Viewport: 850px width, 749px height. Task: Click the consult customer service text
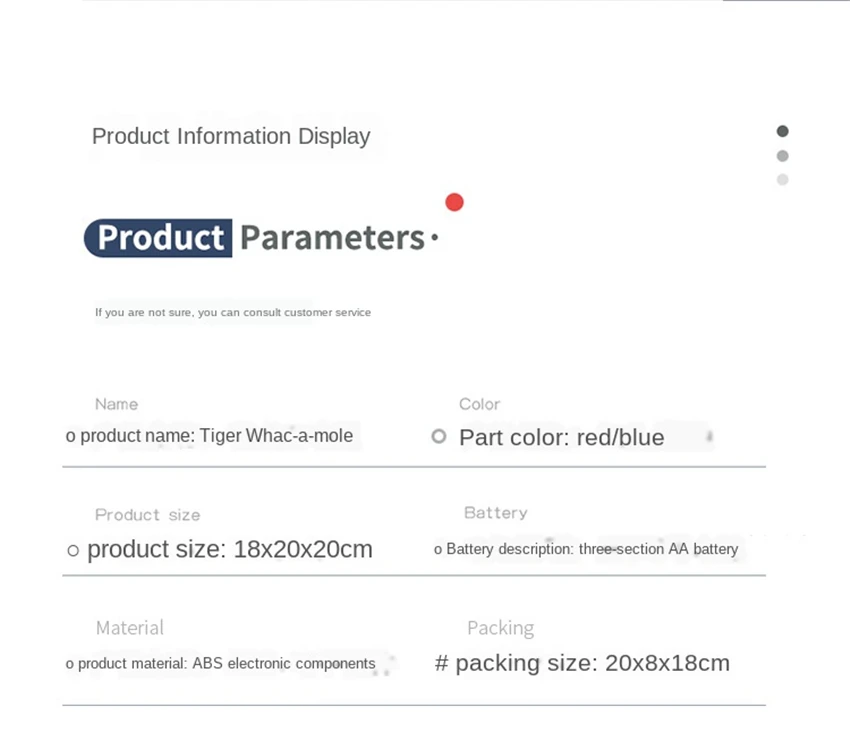[x=233, y=312]
